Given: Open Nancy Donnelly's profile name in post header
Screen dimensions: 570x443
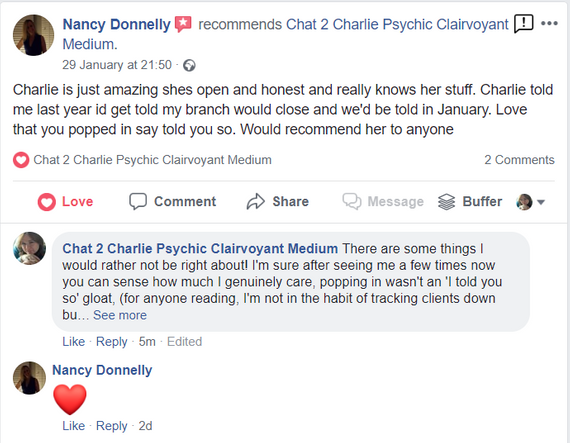Looking at the screenshot, I should (116, 24).
